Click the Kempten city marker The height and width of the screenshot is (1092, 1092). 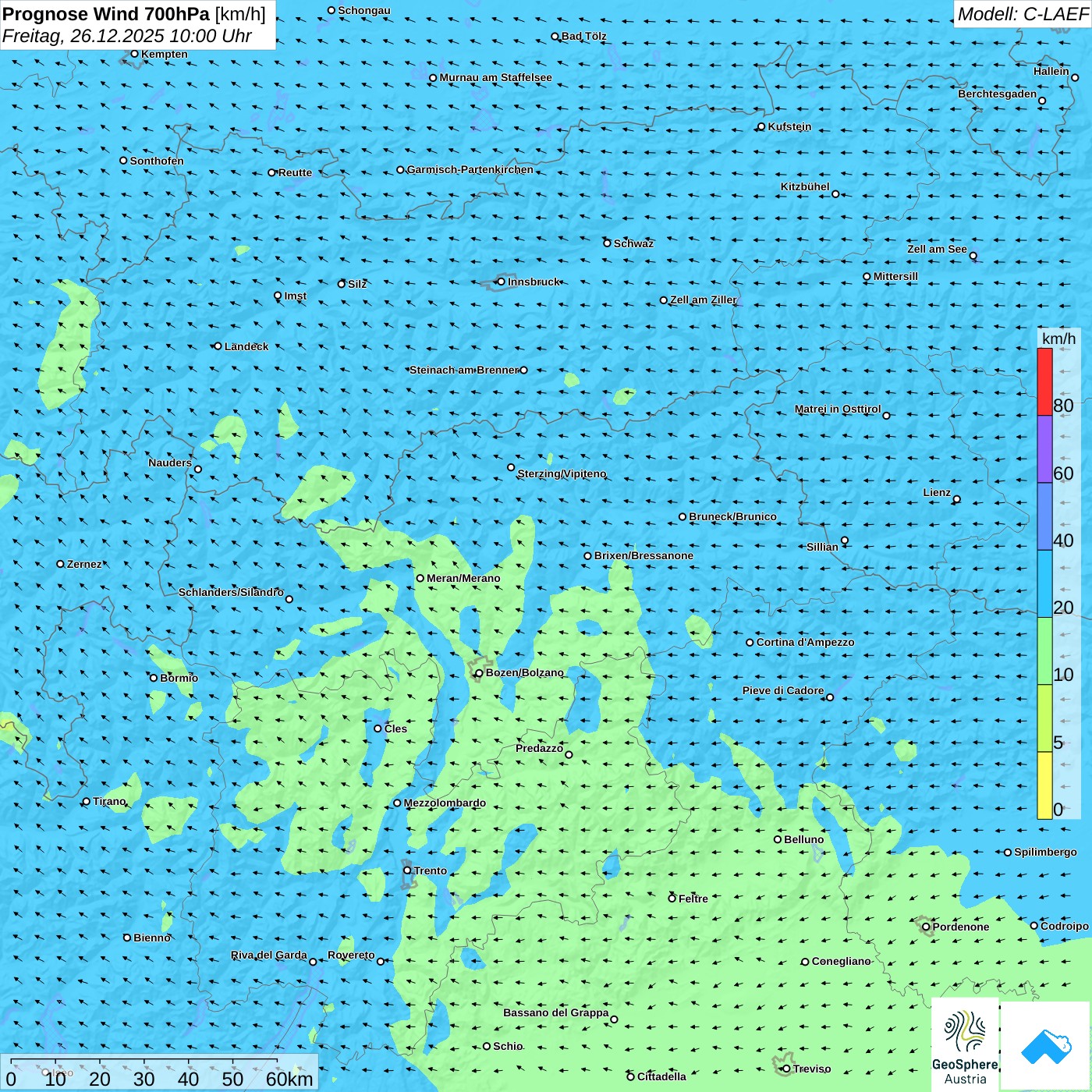point(134,54)
